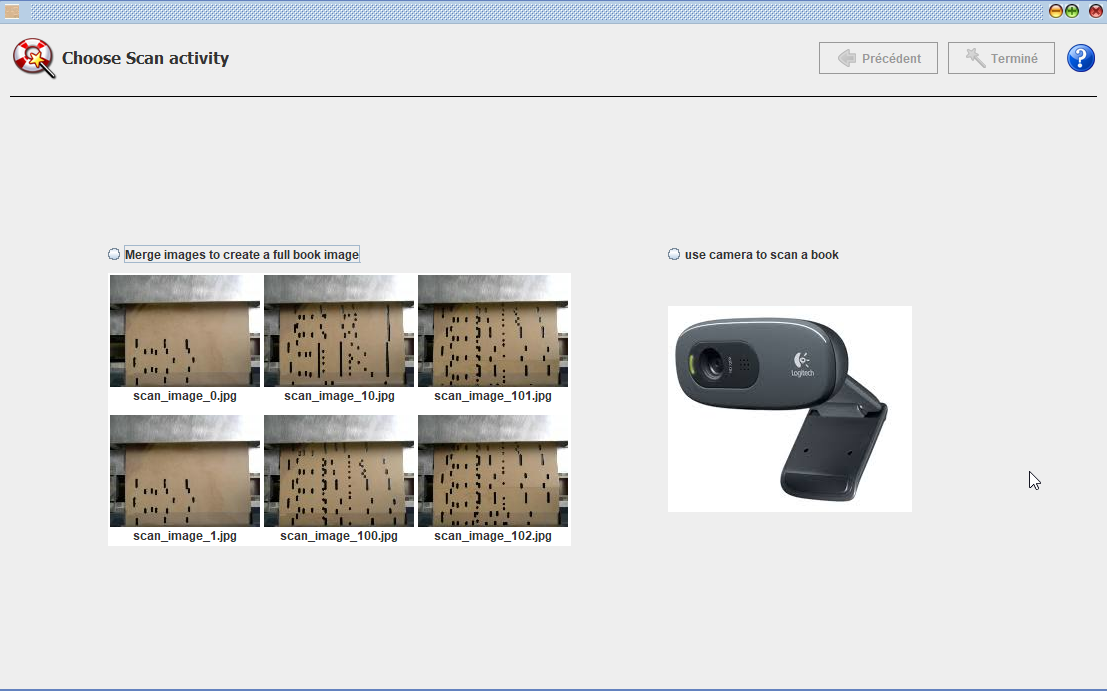Screen dimensions: 1107x691
Task: Maximize the window with the green button
Action: click(x=1072, y=11)
